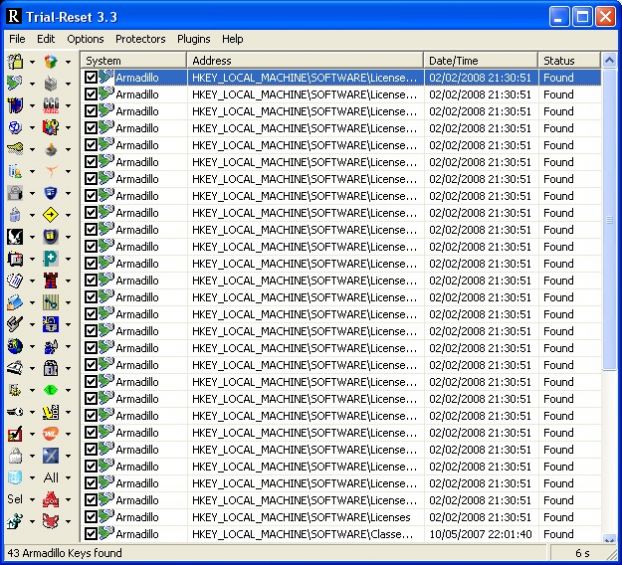
Task: Click the yellow diamond arrow sign icon
Action: point(51,214)
